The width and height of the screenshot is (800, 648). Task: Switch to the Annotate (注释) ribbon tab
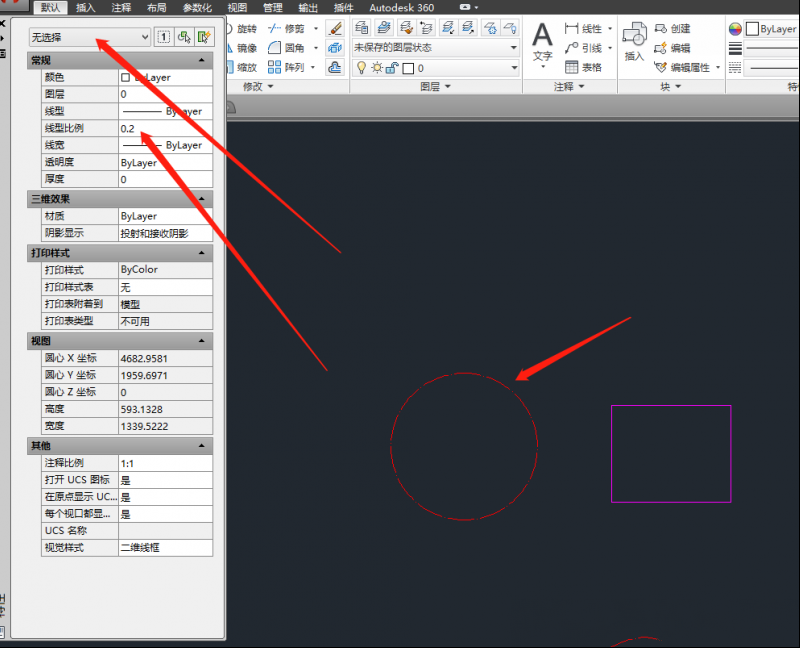coord(121,7)
